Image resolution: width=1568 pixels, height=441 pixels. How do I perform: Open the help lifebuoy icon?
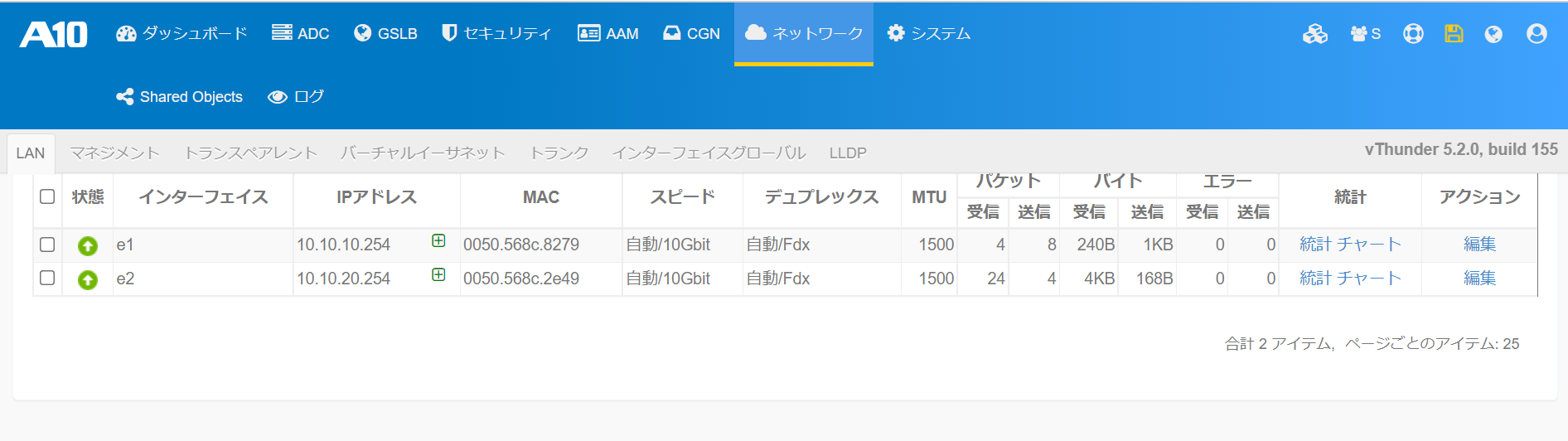pos(1413,34)
